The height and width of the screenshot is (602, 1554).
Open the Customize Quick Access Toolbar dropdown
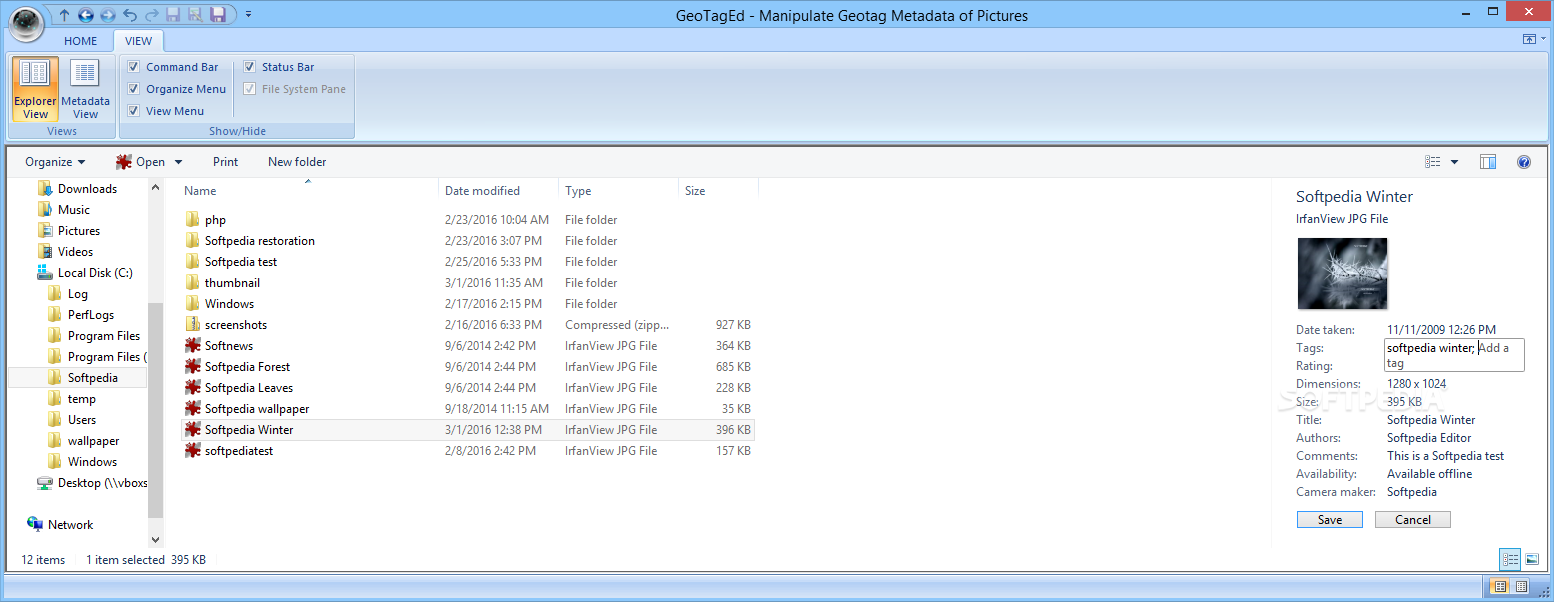pyautogui.click(x=248, y=15)
